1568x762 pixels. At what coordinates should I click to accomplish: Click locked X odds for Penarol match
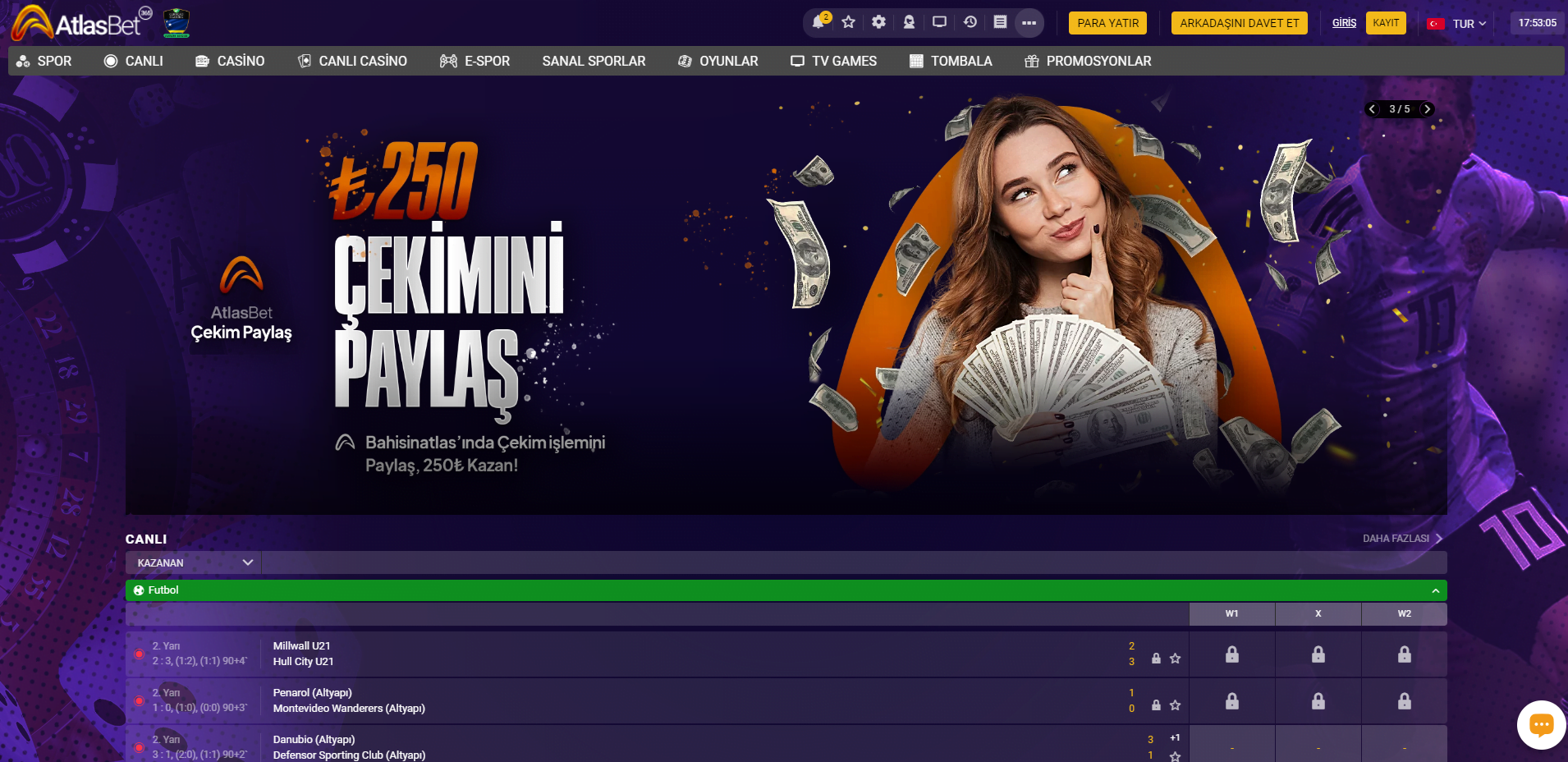[x=1318, y=701]
